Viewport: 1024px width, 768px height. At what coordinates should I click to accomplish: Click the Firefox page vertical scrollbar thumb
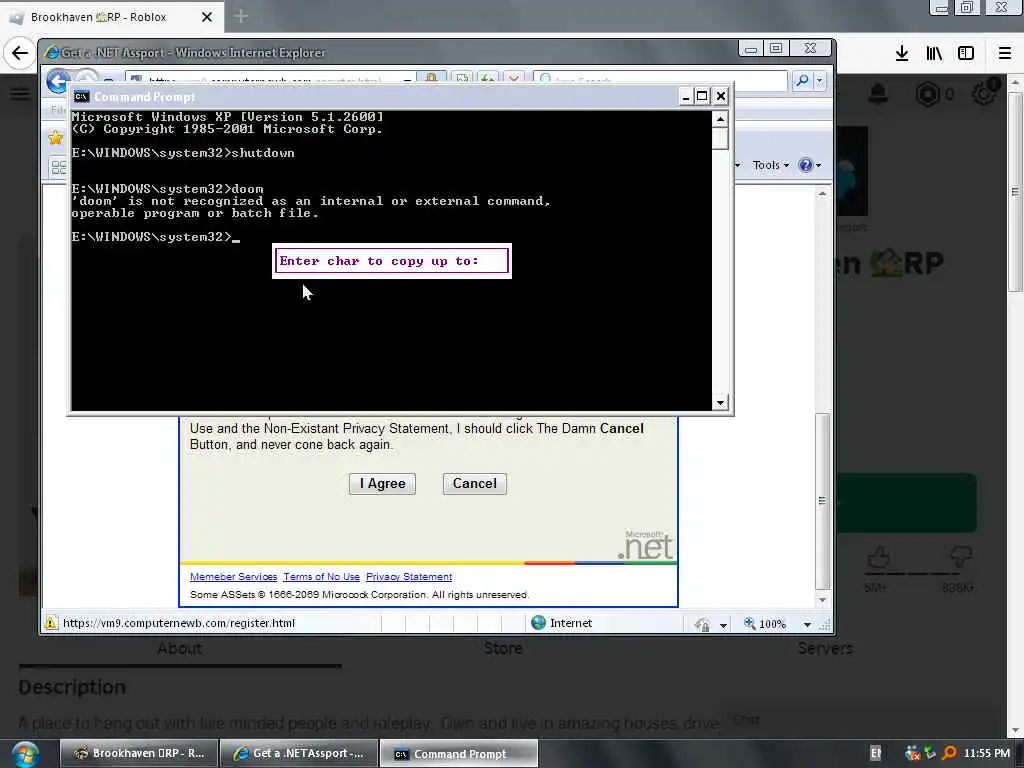coord(1015,192)
